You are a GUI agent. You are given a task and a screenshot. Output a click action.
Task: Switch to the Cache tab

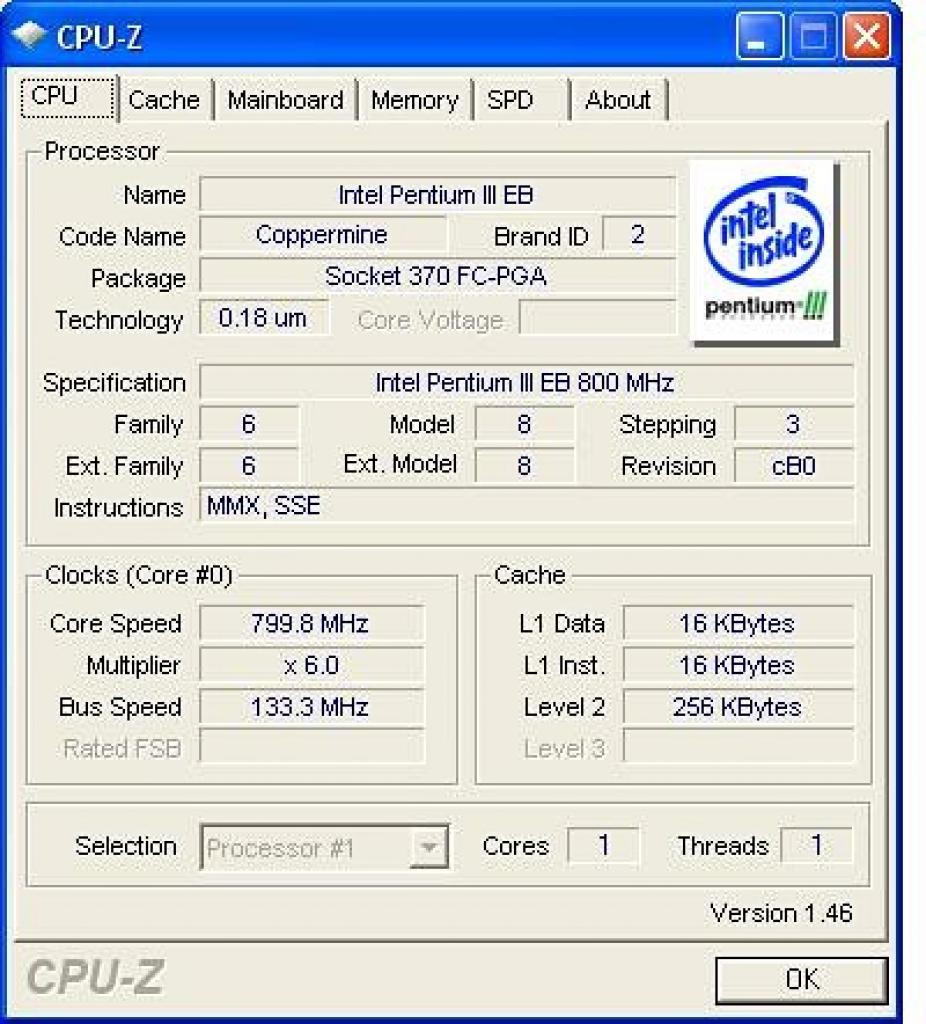pos(165,100)
